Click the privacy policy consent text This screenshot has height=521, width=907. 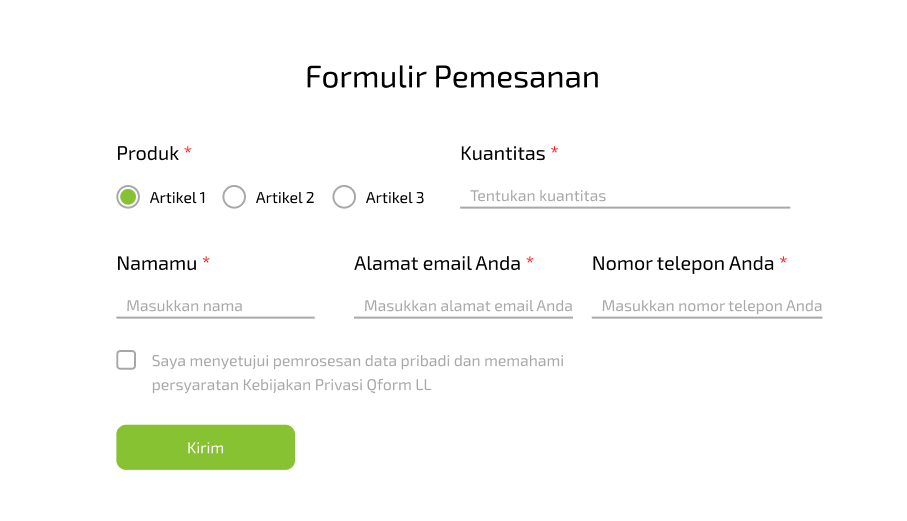[x=358, y=372]
